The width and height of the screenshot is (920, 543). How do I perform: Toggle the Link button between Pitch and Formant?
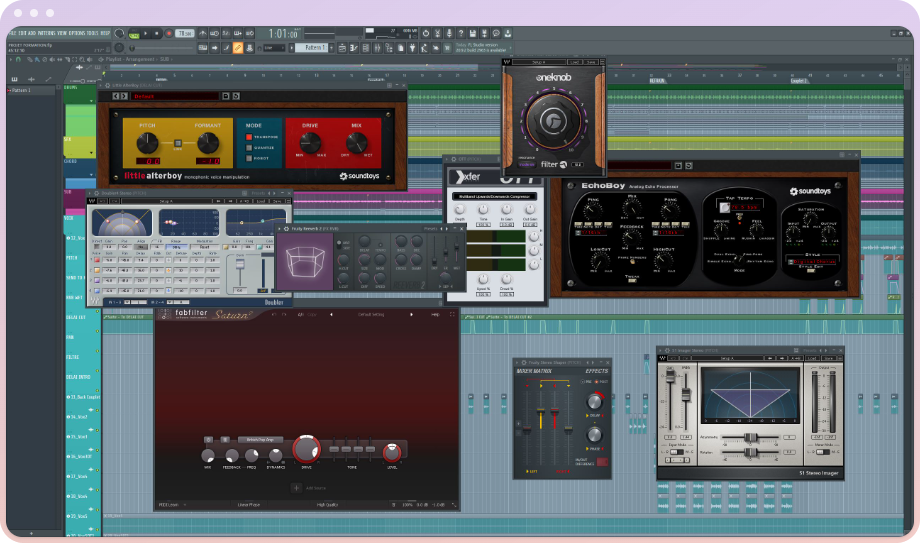(178, 143)
